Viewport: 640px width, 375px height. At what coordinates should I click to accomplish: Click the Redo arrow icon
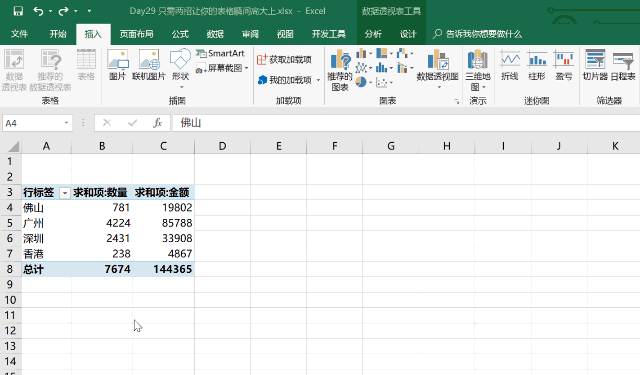click(x=63, y=11)
